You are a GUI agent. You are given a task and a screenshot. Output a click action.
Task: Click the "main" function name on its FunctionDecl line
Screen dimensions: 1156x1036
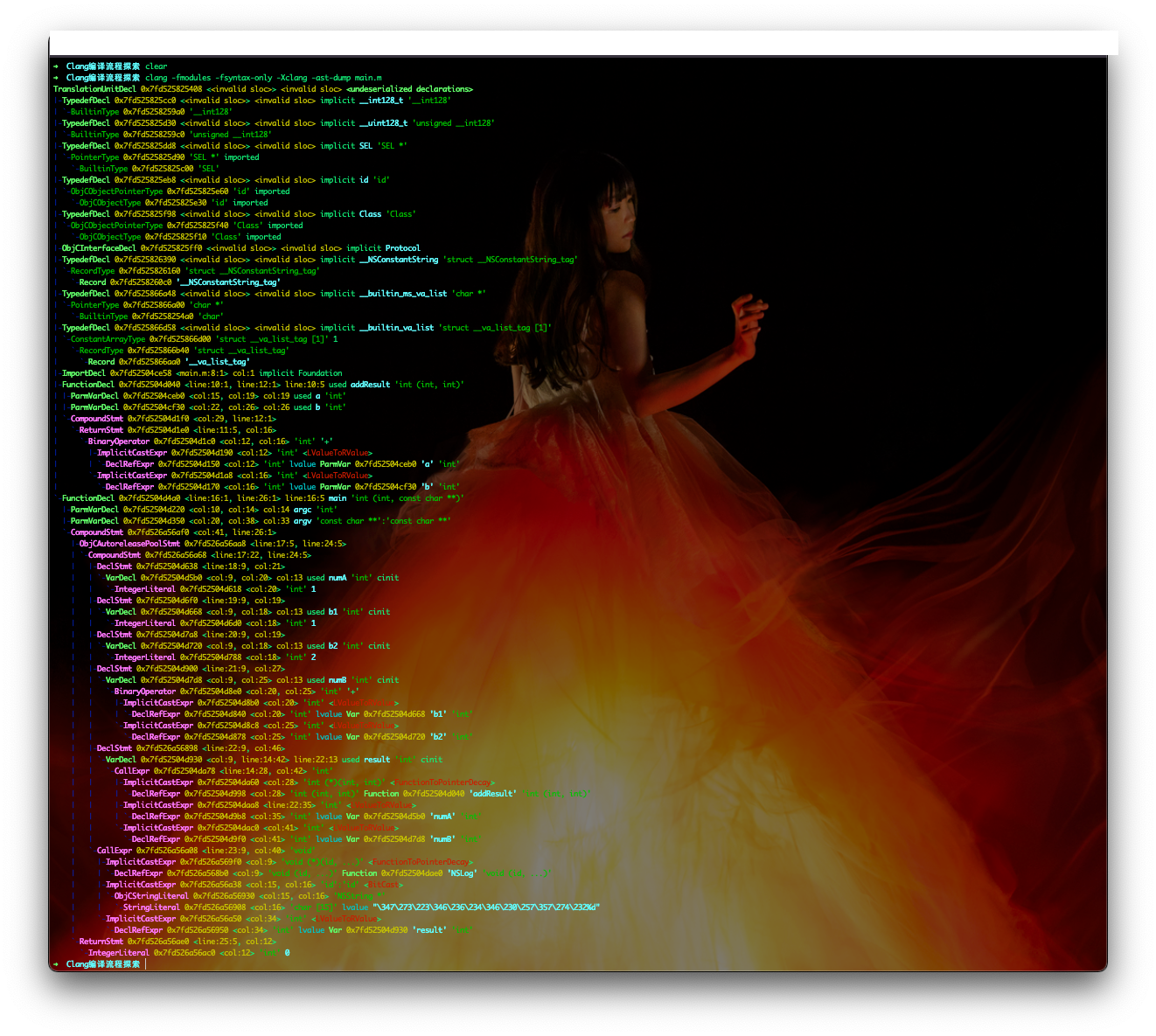click(338, 498)
